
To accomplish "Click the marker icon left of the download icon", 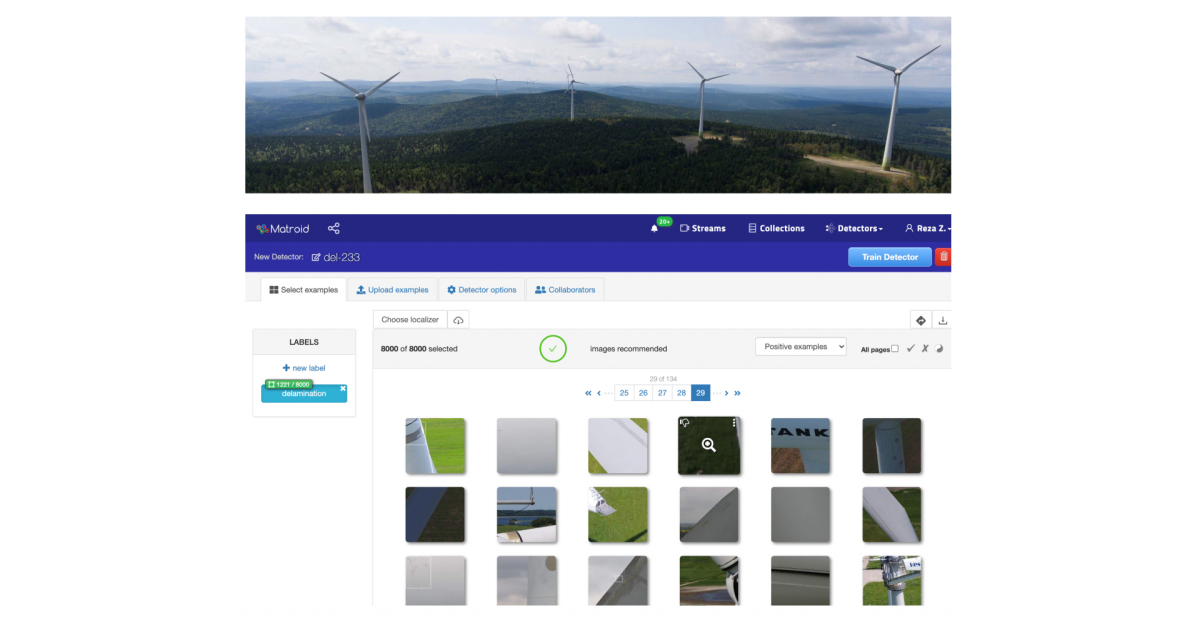I will [921, 320].
